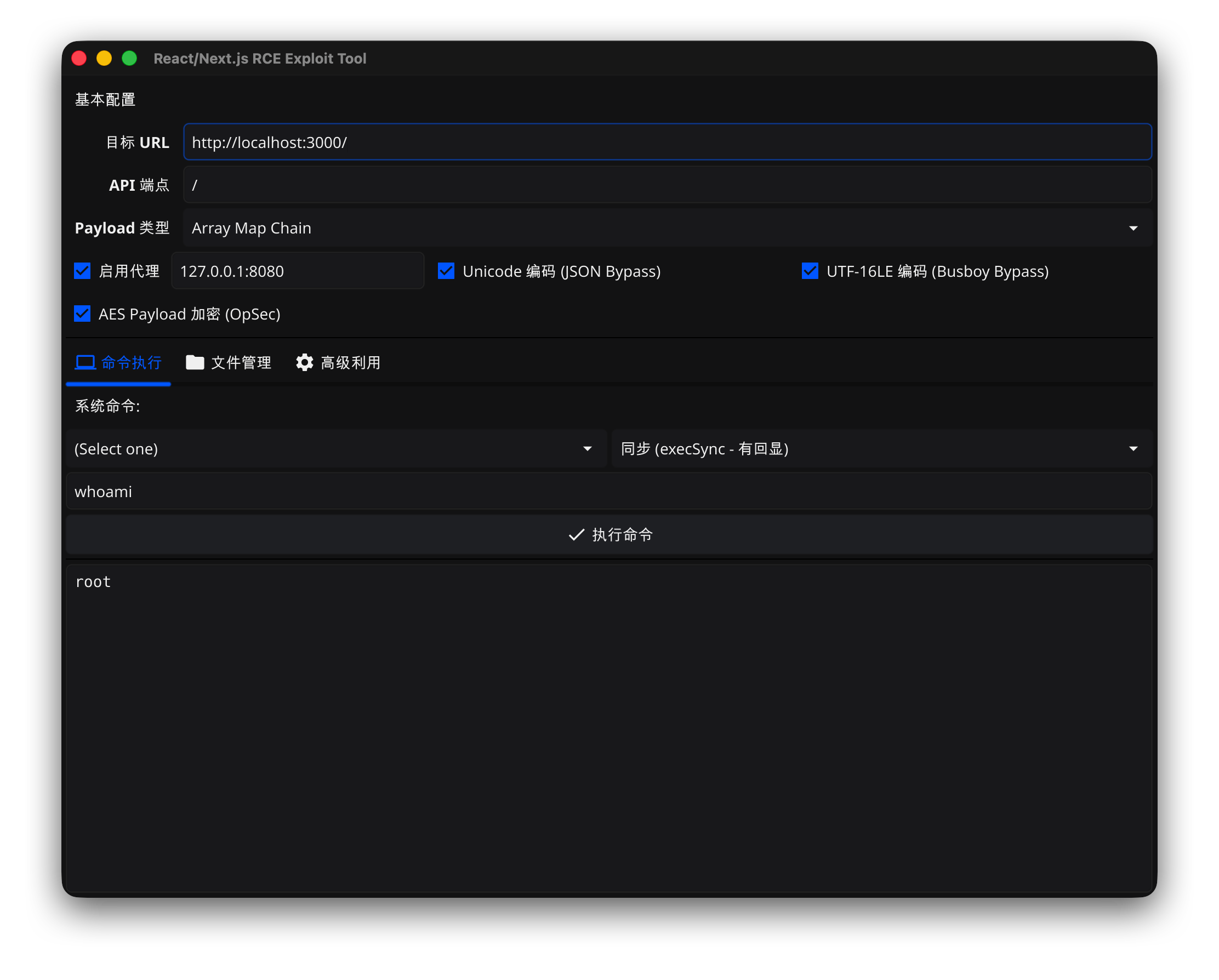Uncheck UTF-16LE 编码 (Busboy Bypass)
Viewport: 1219px width, 980px height.
tap(810, 271)
